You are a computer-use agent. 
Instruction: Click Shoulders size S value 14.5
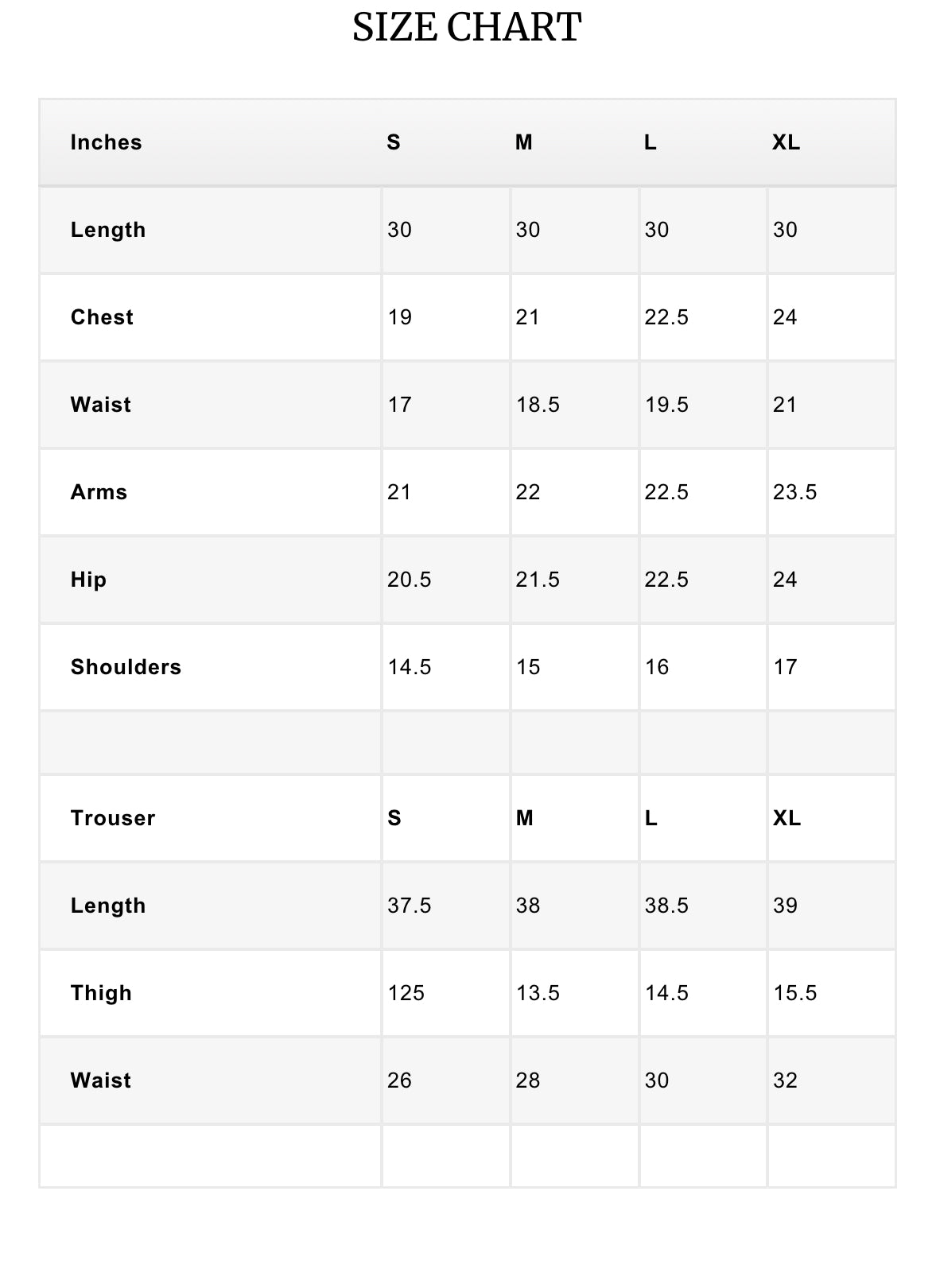(x=409, y=667)
